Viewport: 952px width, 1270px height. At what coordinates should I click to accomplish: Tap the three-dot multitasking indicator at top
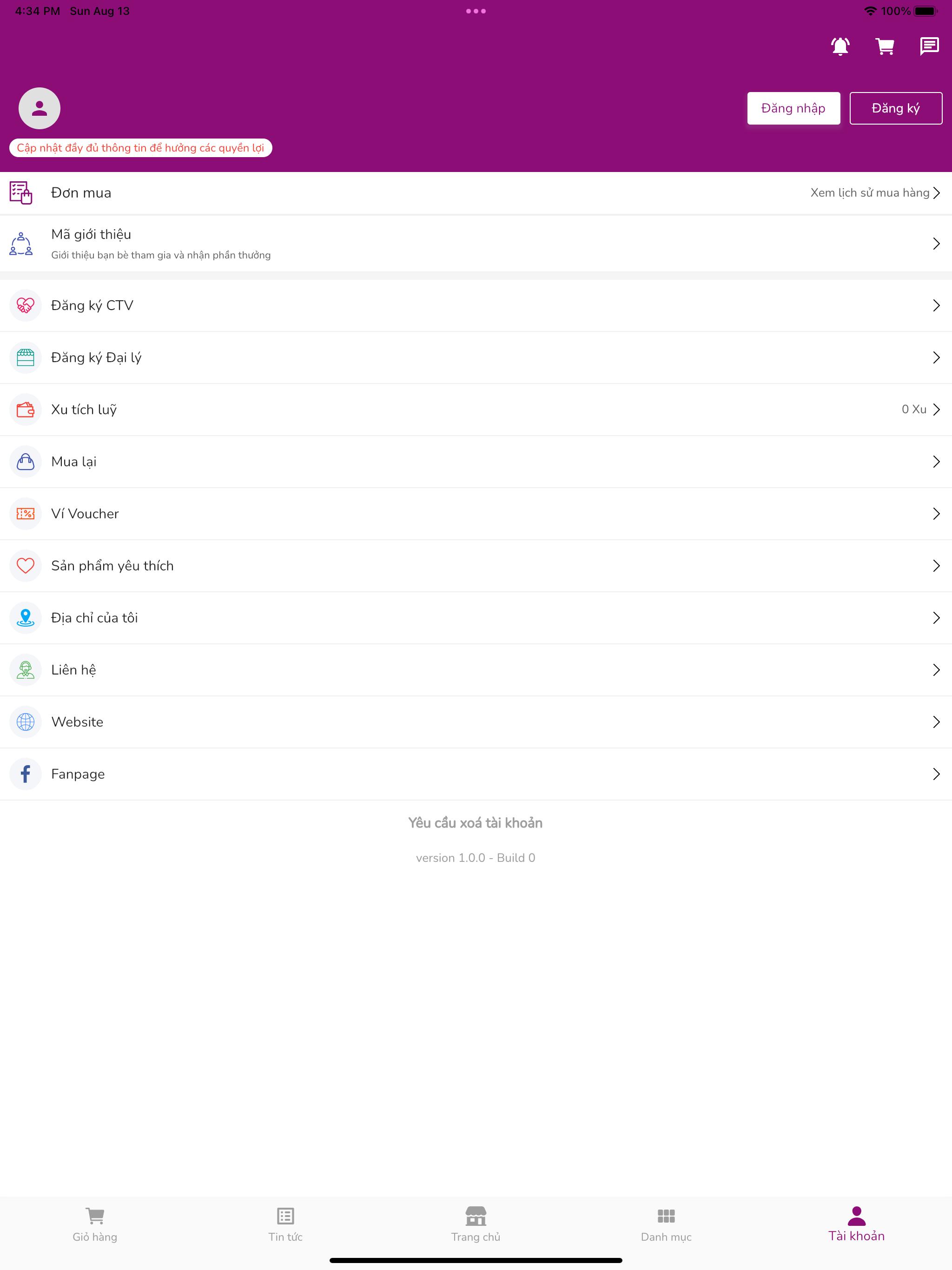point(476,11)
